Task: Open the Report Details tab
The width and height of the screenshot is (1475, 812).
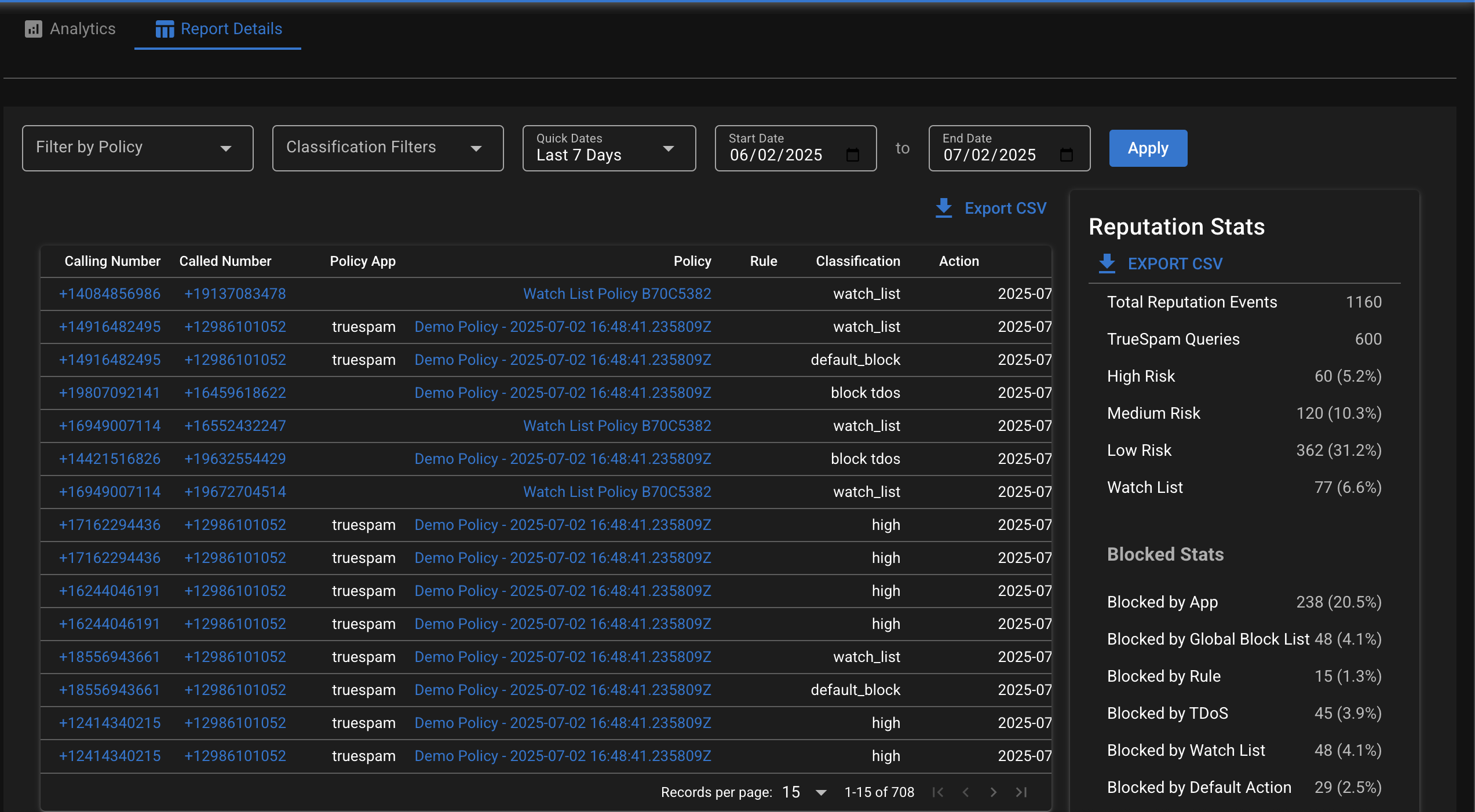Action: pyautogui.click(x=218, y=29)
